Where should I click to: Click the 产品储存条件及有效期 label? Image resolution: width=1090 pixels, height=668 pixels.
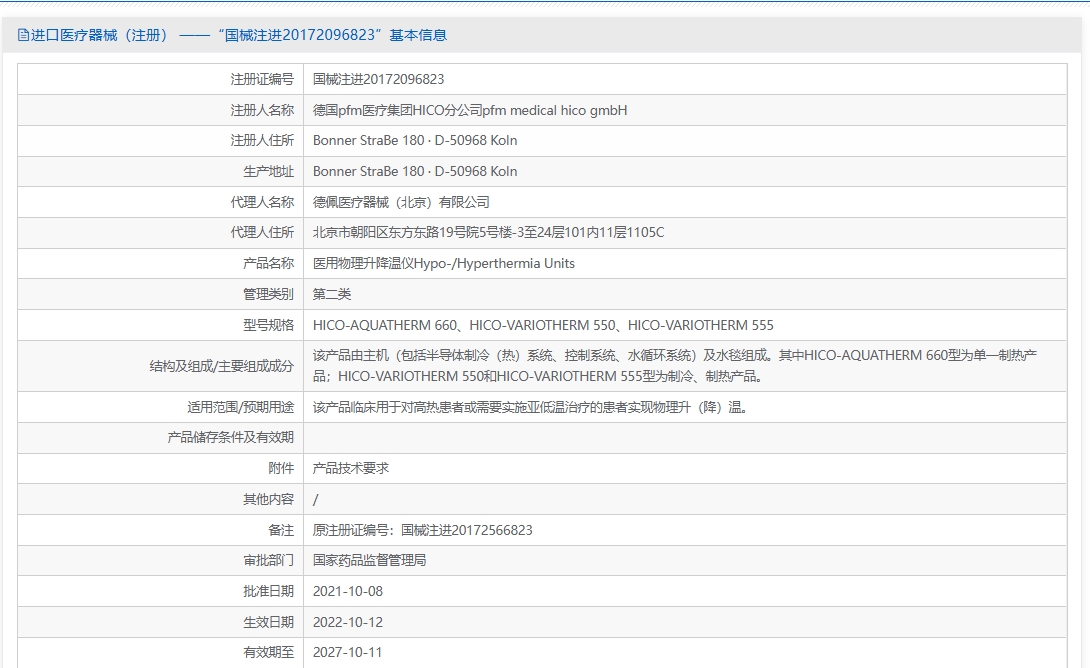[x=231, y=437]
